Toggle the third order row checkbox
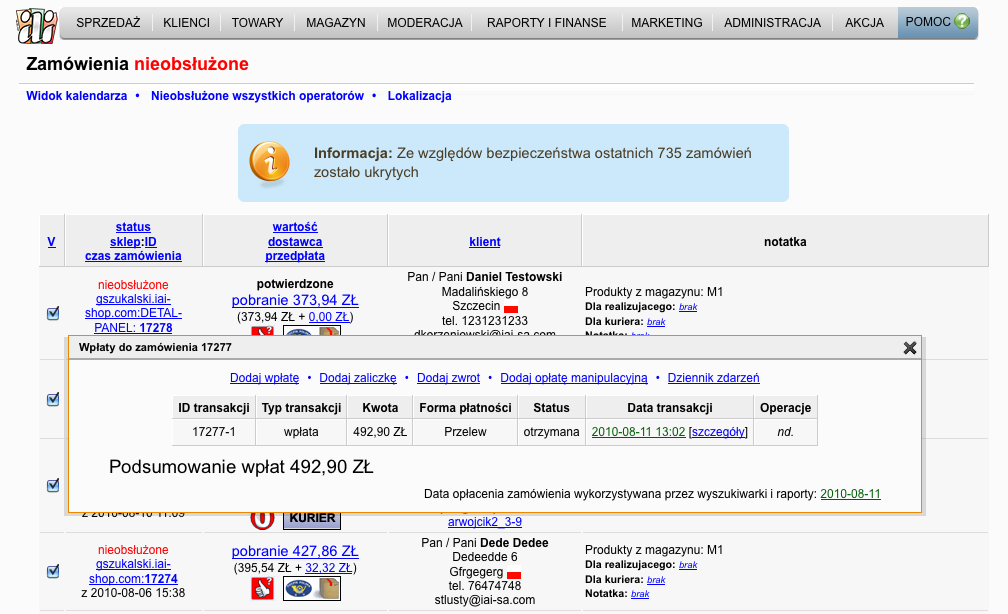The height and width of the screenshot is (614, 1008). pyautogui.click(x=53, y=485)
